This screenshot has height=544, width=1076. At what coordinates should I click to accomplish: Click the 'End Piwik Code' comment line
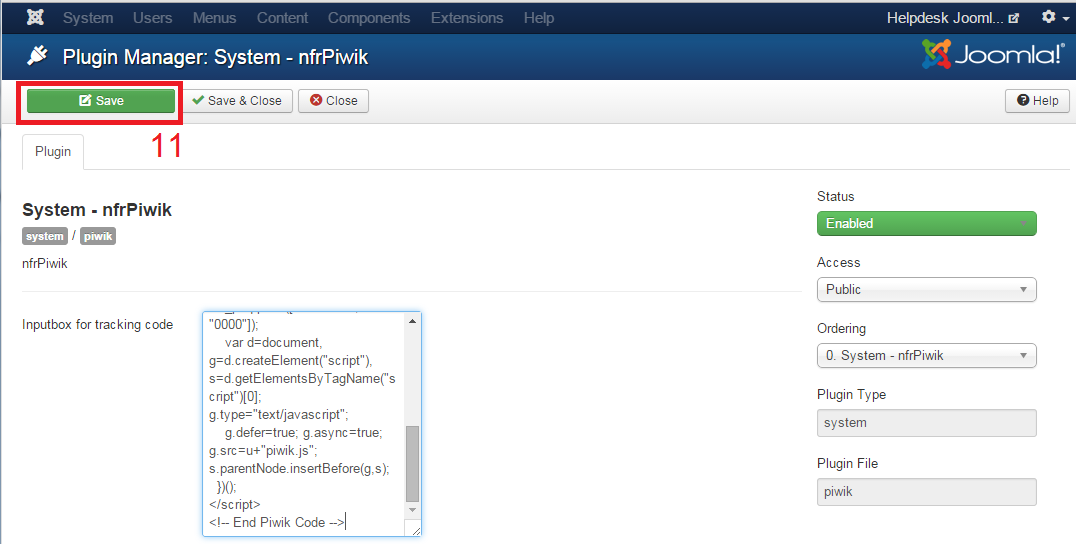277,522
